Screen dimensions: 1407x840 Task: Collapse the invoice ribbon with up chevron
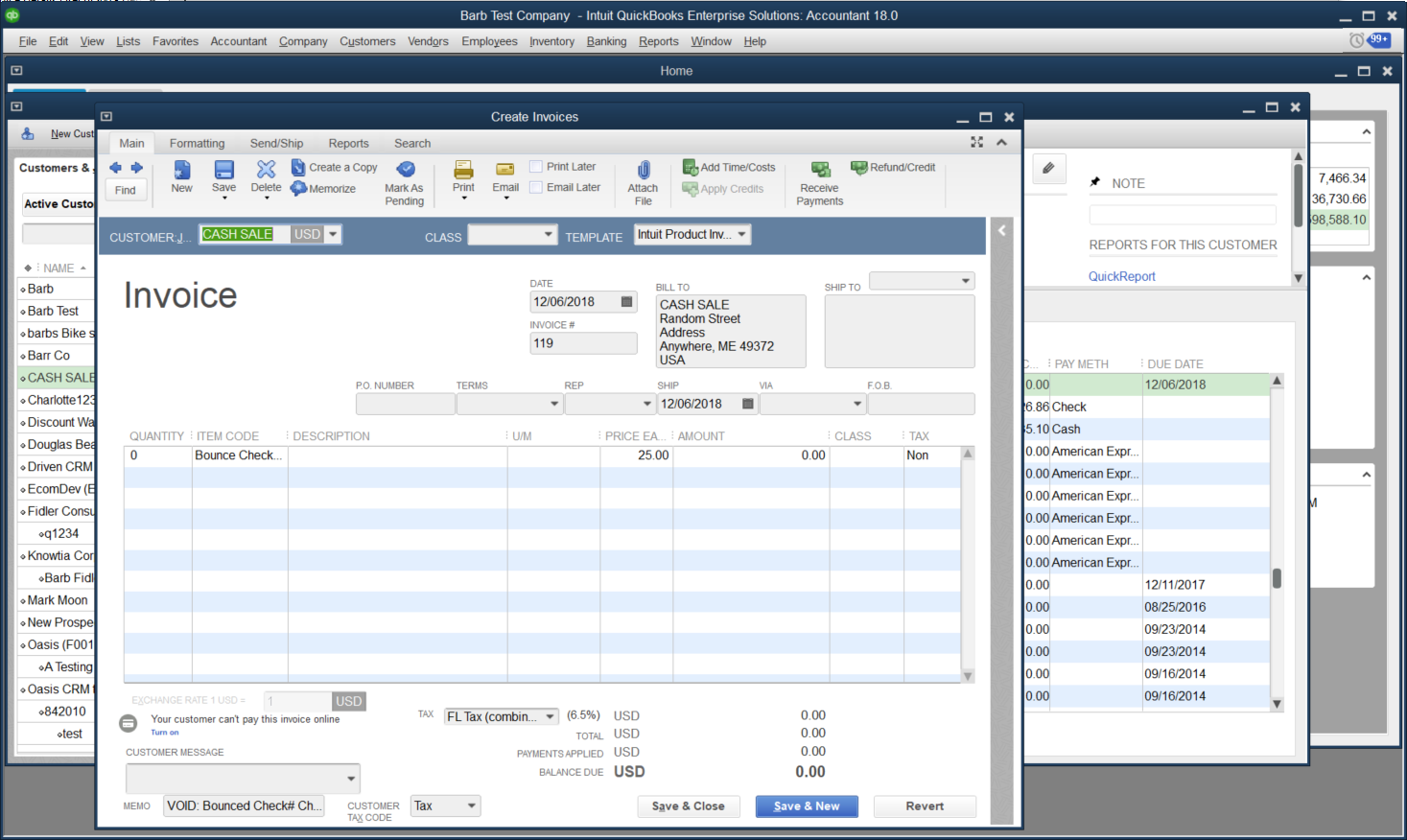click(1001, 142)
